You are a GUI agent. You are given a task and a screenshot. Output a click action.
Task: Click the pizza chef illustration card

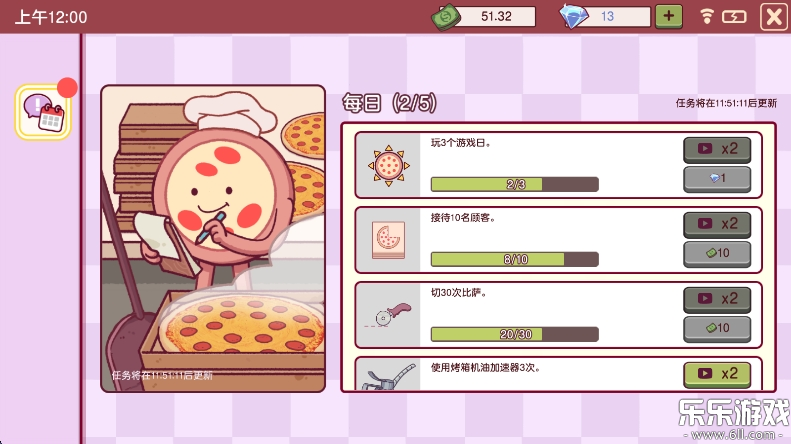click(x=213, y=238)
